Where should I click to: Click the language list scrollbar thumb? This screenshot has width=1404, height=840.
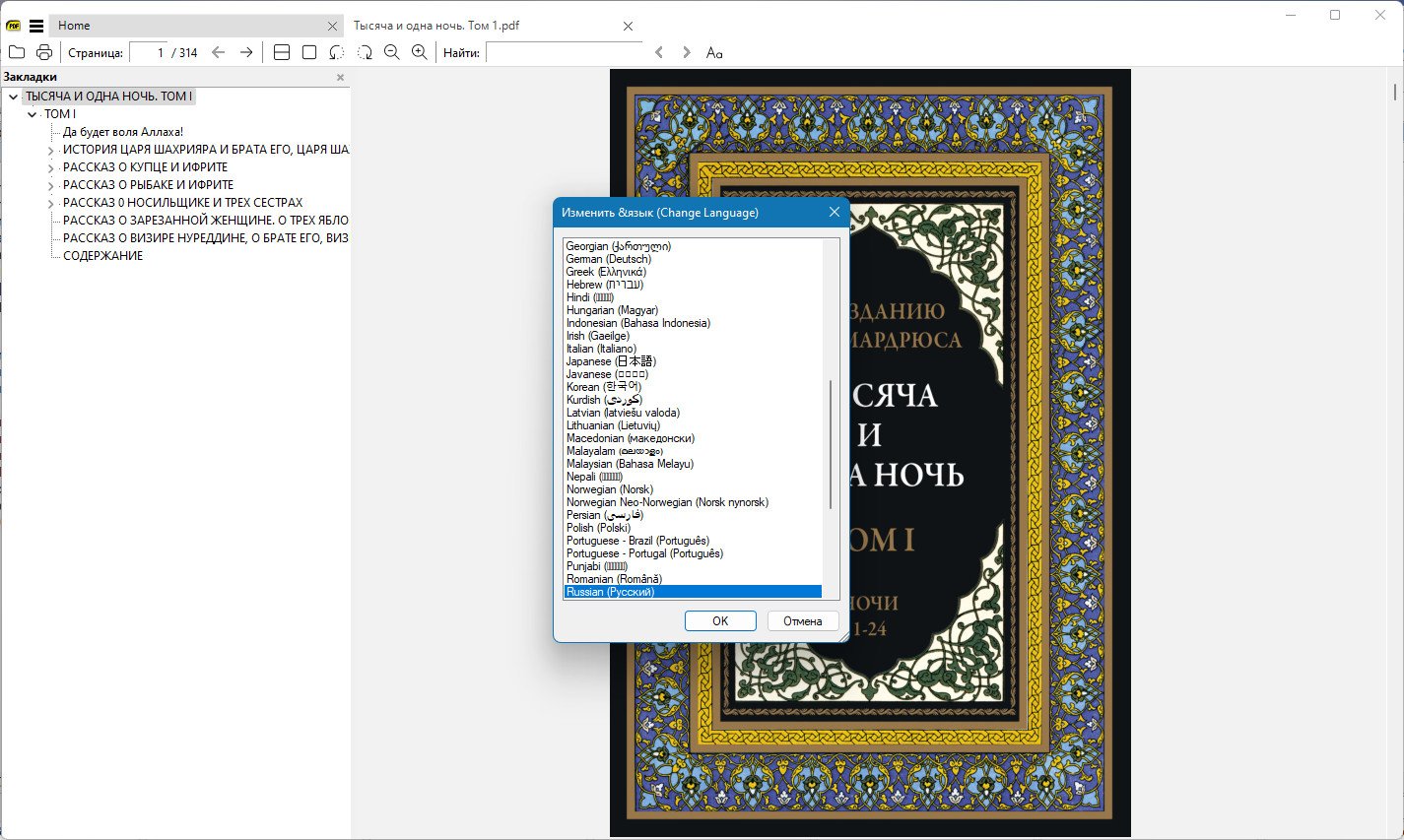click(831, 444)
